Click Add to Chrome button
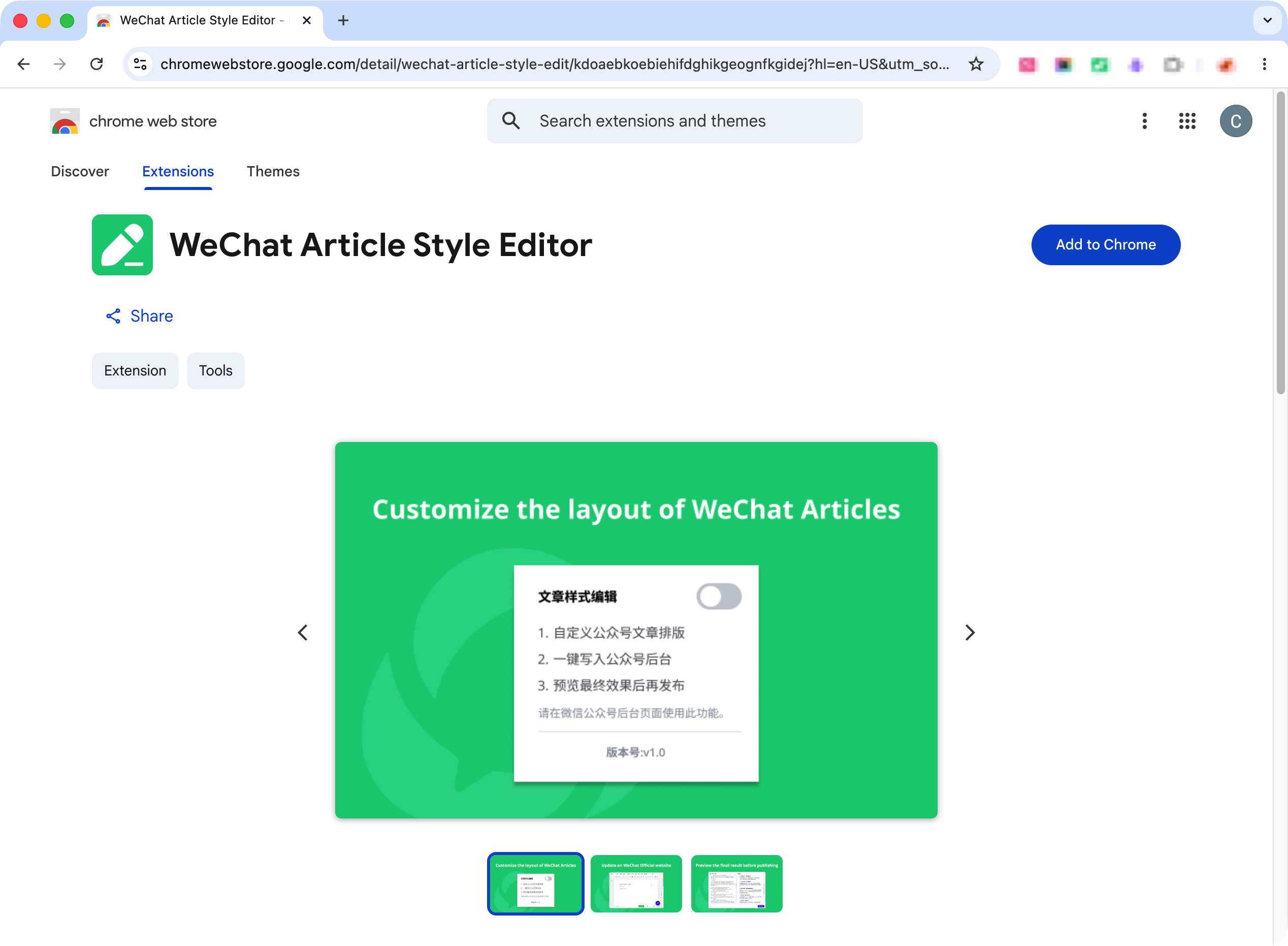 (1105, 244)
